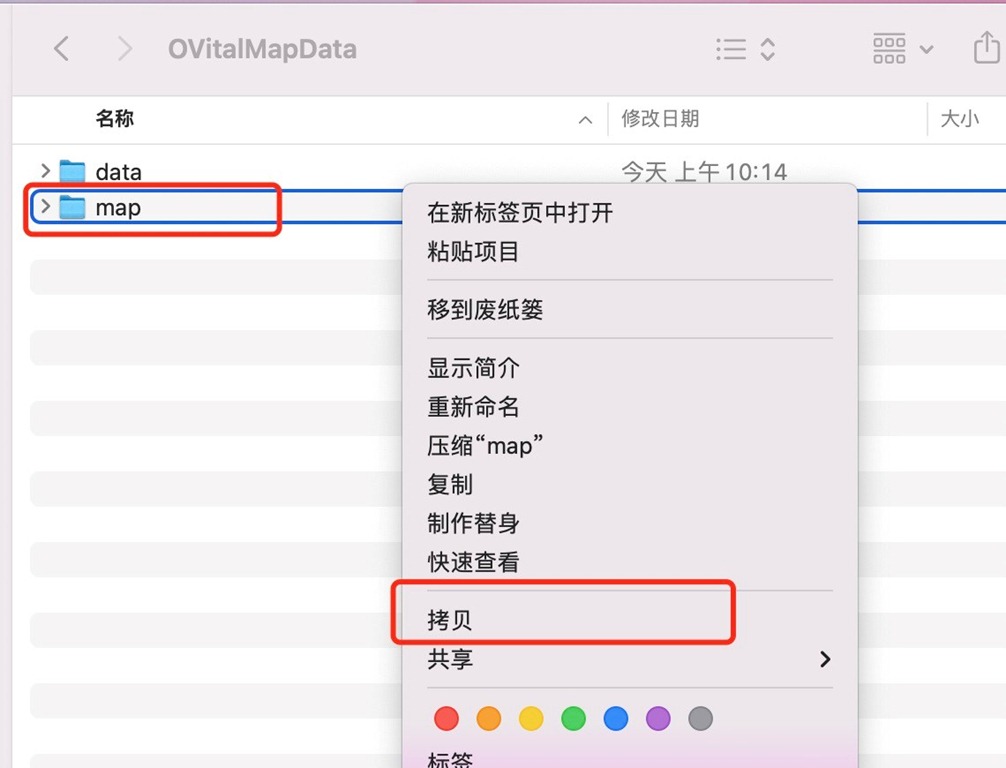Expand the data folder disclosure arrow
This screenshot has width=1006, height=768.
pyautogui.click(x=44, y=171)
